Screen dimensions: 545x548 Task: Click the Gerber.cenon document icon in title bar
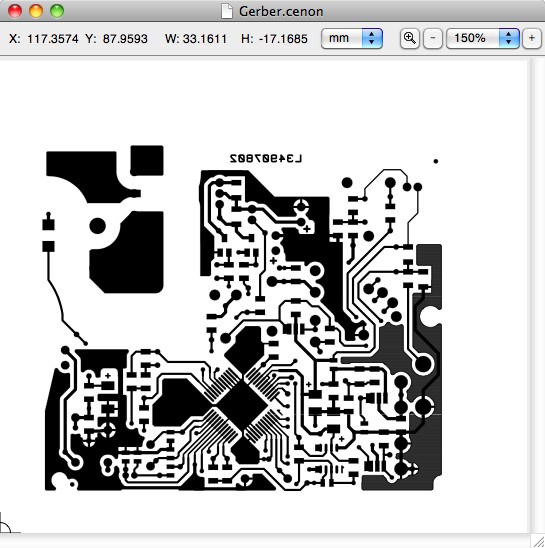(x=227, y=11)
